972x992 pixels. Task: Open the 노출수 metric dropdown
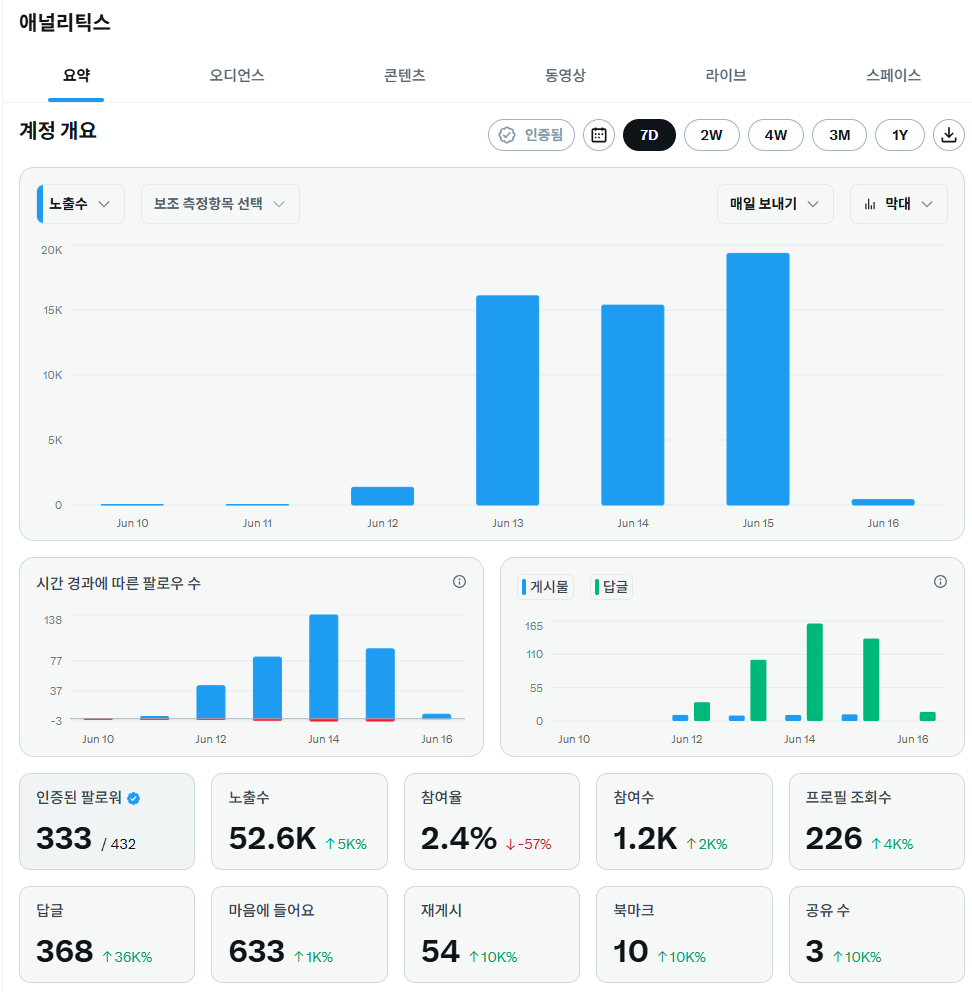[80, 204]
